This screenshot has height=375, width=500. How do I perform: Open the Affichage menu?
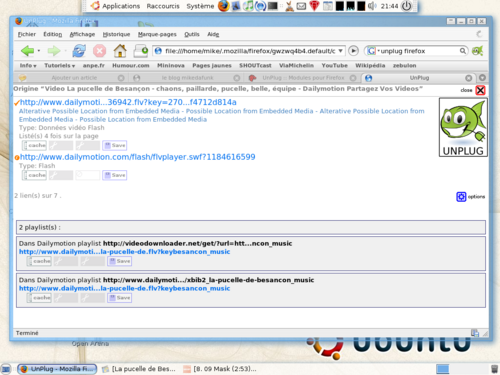click(82, 34)
